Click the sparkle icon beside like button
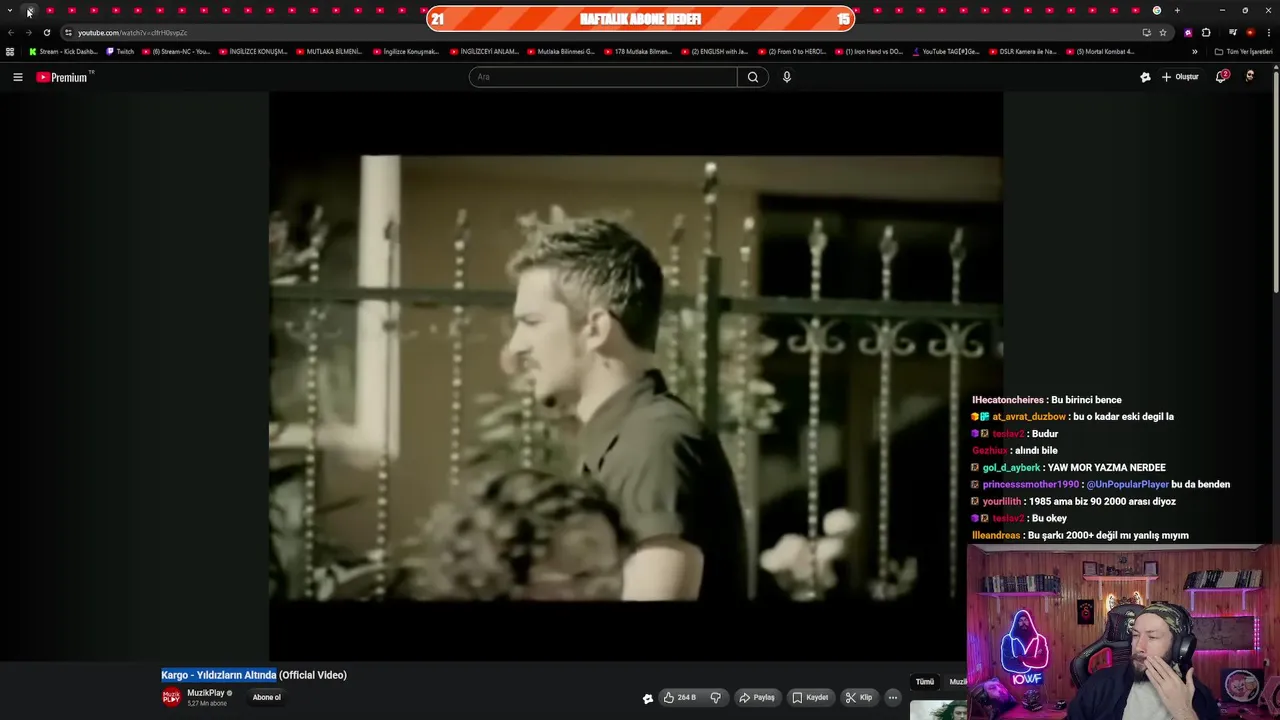The image size is (1280, 720). [648, 698]
